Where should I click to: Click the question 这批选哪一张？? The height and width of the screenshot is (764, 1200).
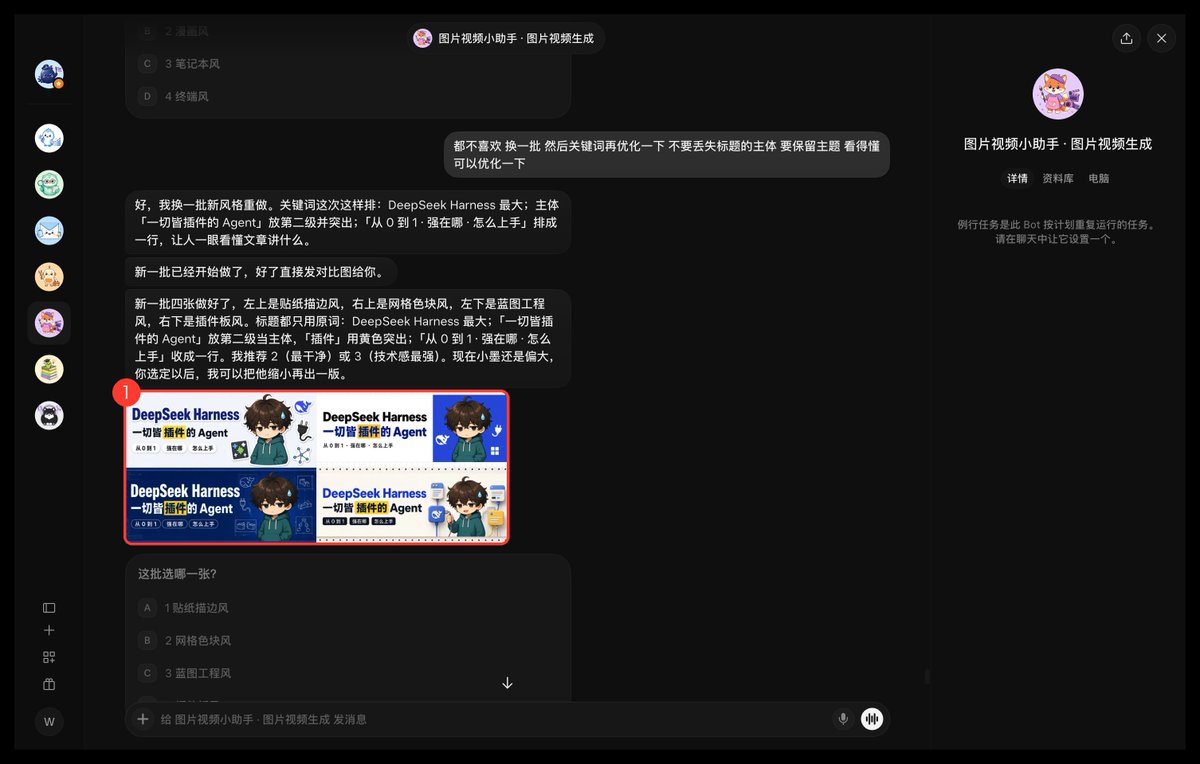pyautogui.click(x=177, y=574)
